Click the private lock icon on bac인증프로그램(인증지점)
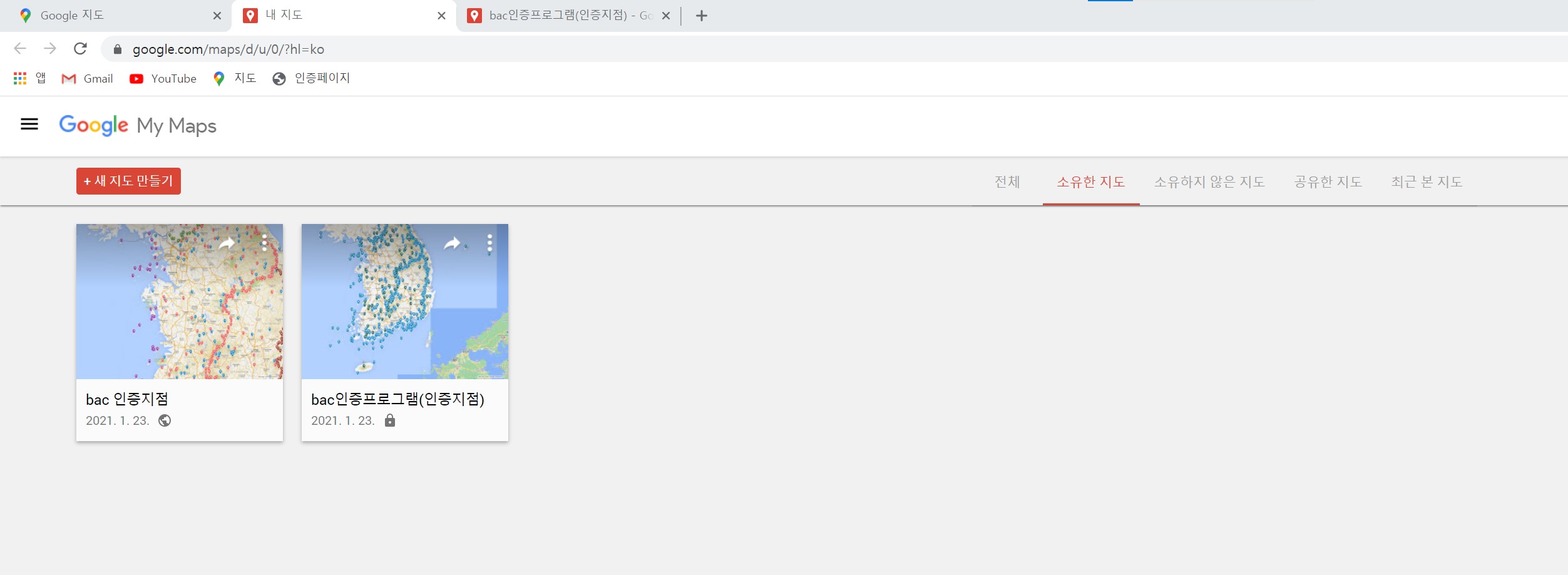The height and width of the screenshot is (575, 1568). 390,420
